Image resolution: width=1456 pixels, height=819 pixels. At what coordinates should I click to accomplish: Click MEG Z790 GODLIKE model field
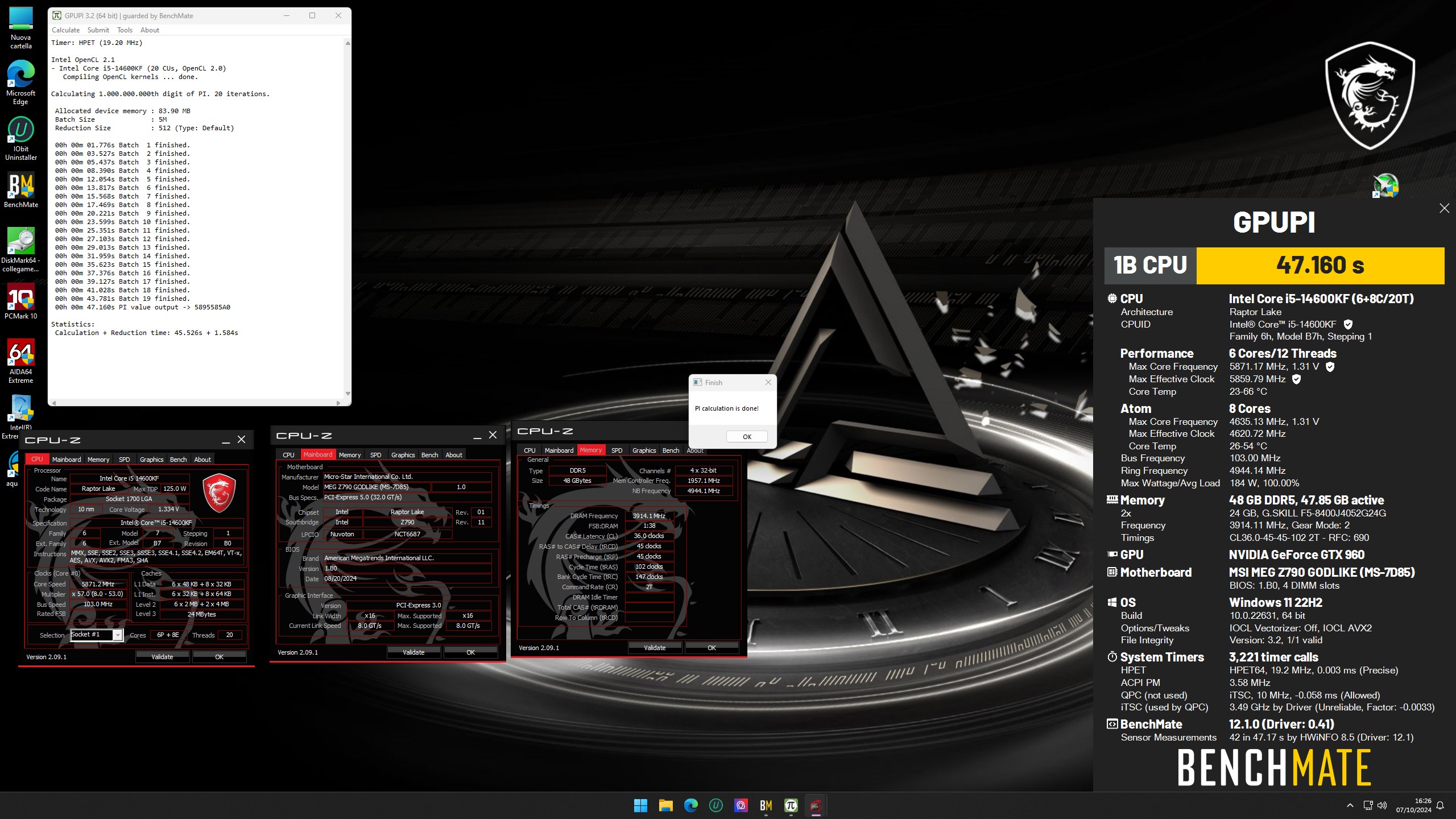[x=377, y=487]
